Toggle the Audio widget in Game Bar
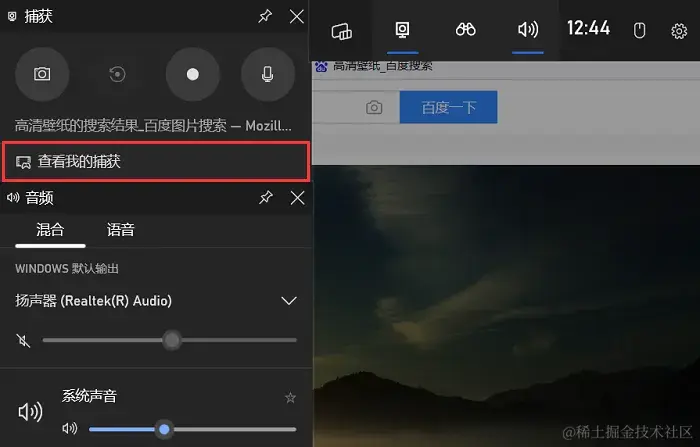The image size is (700, 447). (x=528, y=30)
